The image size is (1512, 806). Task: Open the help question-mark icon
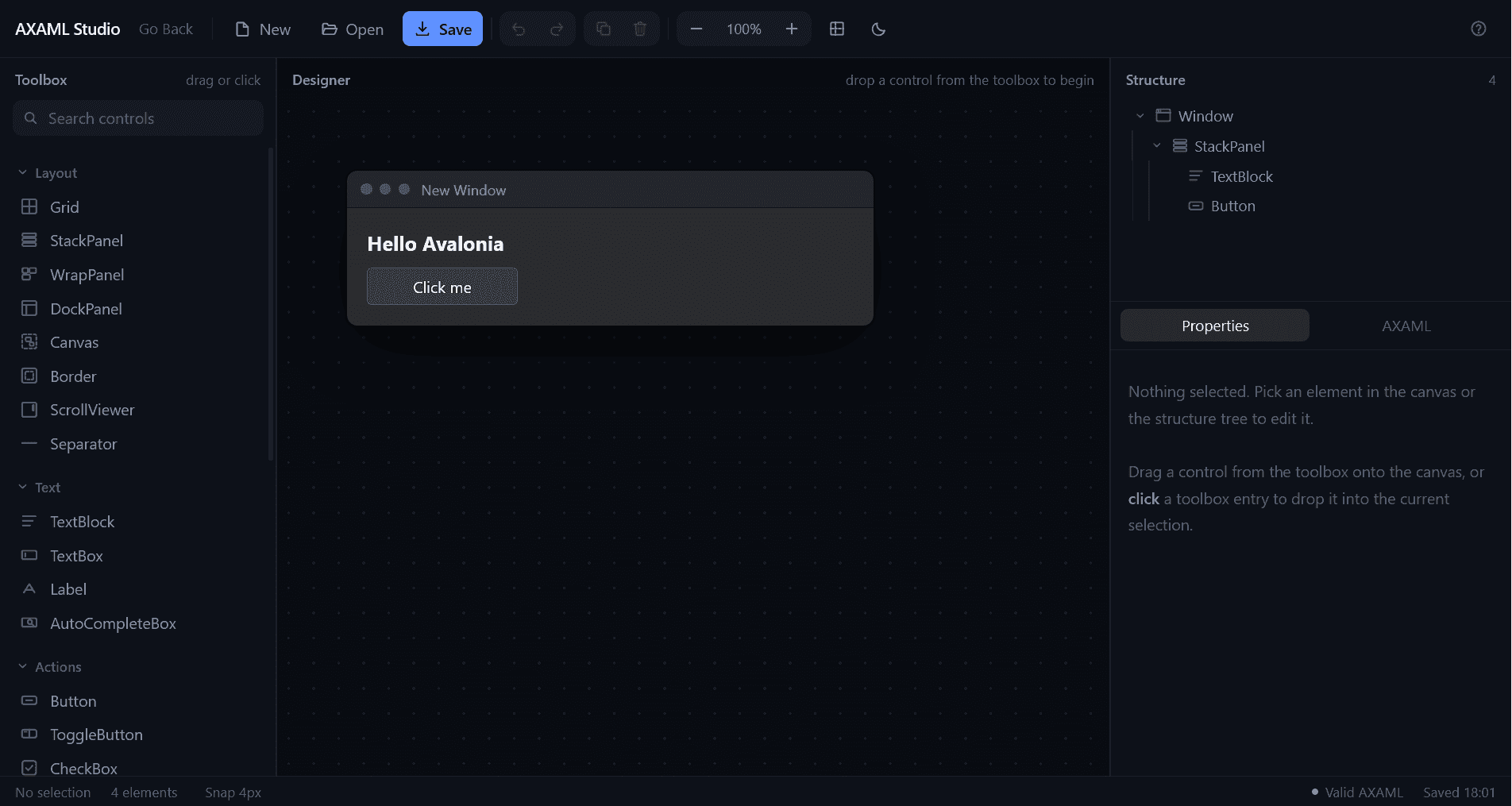pos(1479,29)
